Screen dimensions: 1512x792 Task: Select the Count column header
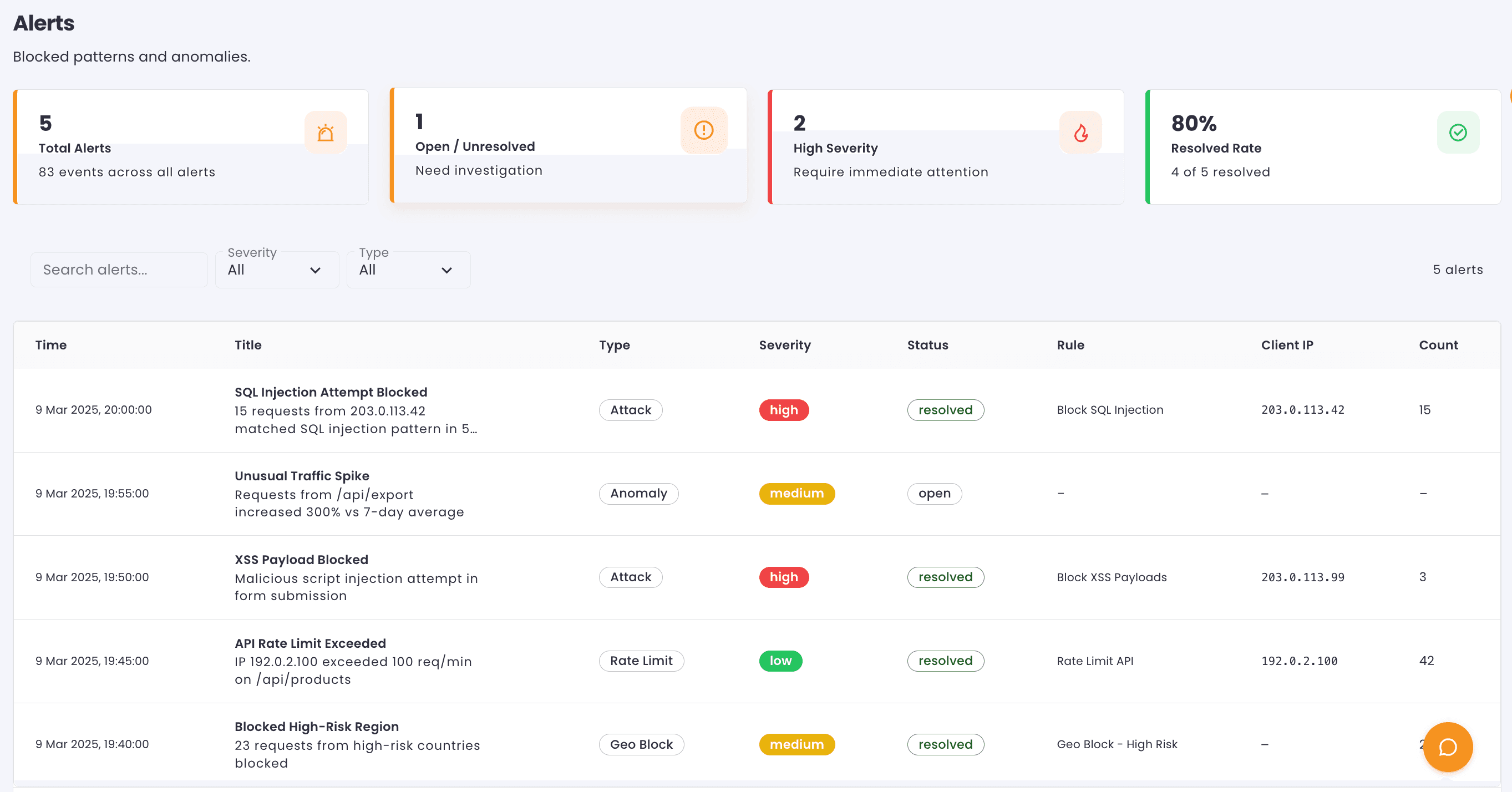coord(1438,345)
